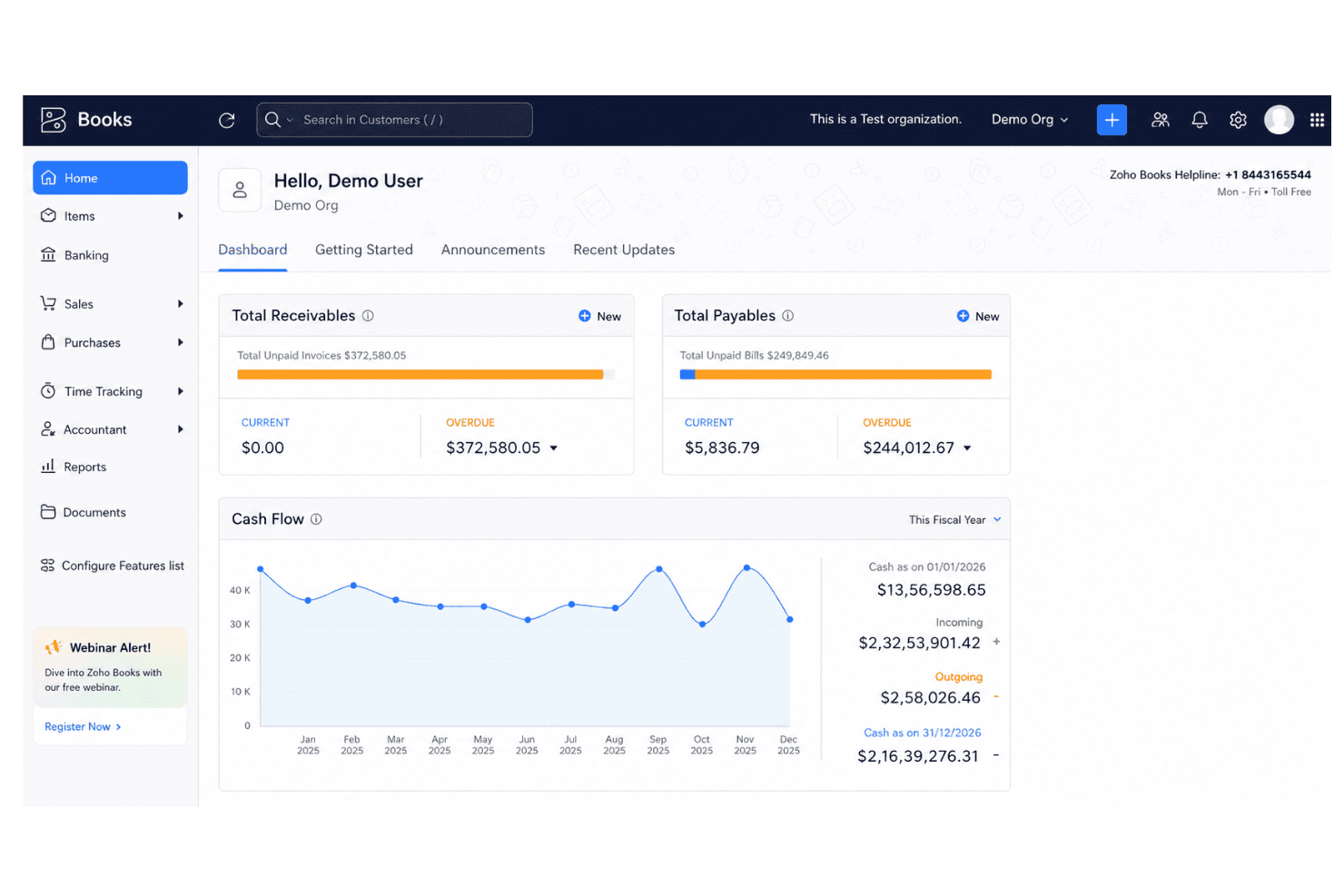Open the settings gear icon

(1238, 120)
